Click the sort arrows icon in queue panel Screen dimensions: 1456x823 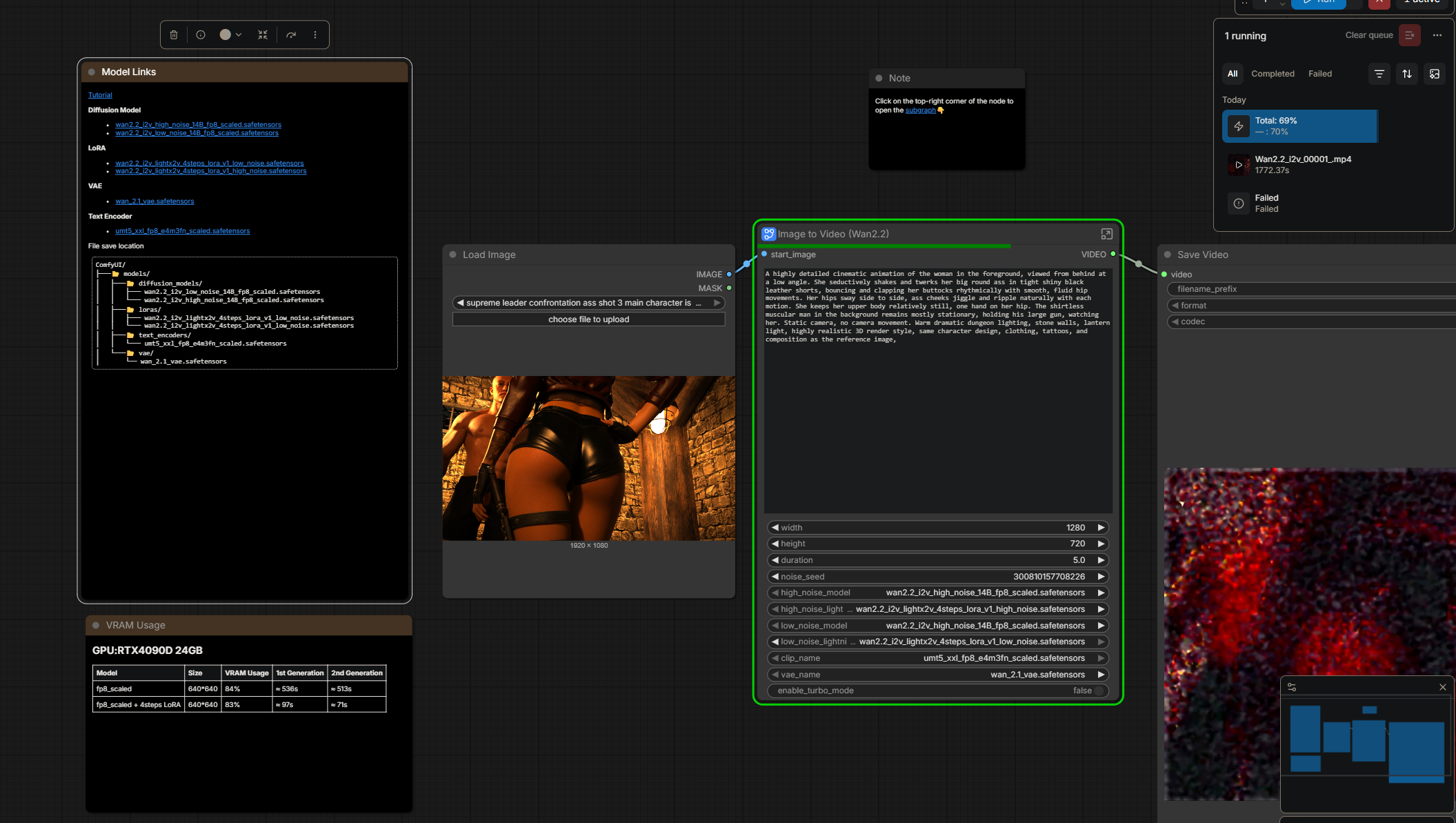1406,74
